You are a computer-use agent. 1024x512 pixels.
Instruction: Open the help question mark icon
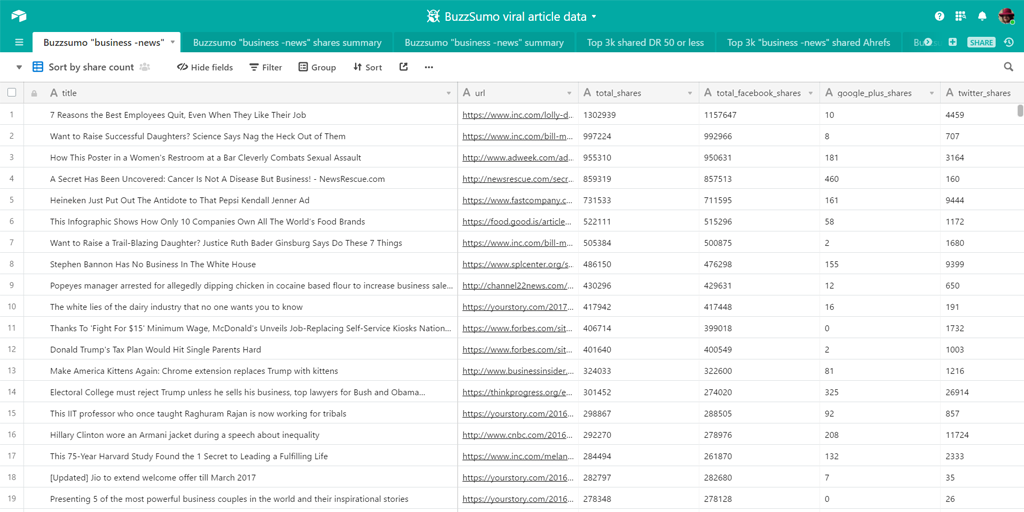tap(939, 16)
